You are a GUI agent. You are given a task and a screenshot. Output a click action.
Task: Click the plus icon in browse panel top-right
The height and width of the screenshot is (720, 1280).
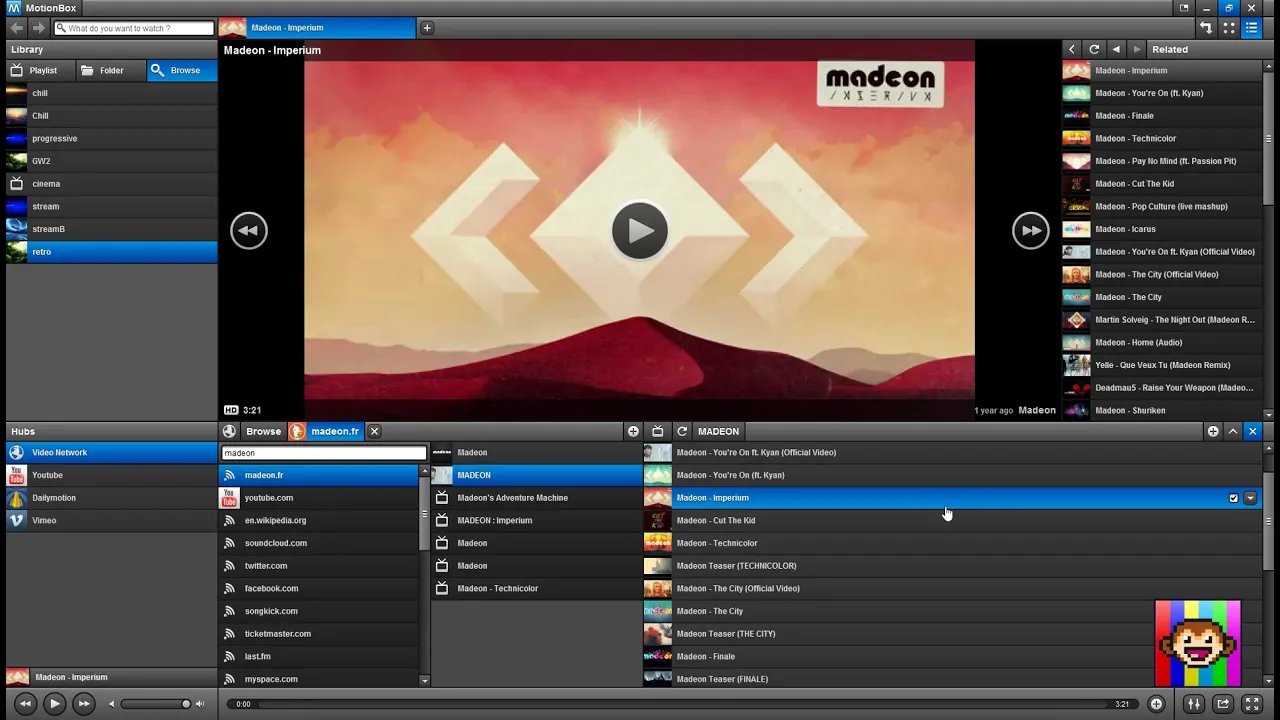tap(1213, 431)
